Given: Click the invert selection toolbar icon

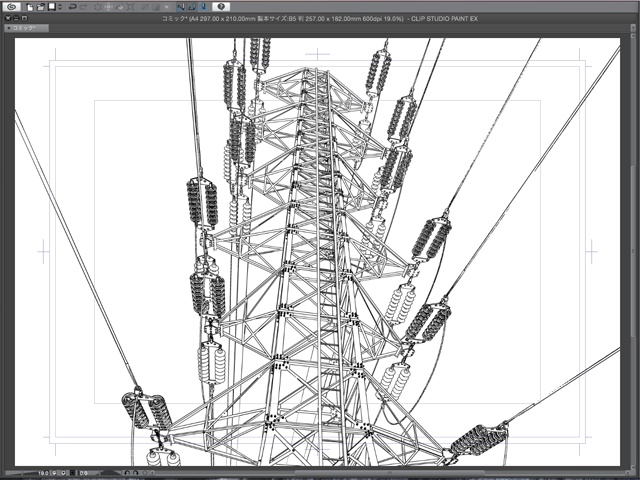Looking at the screenshot, I should (x=156, y=7).
